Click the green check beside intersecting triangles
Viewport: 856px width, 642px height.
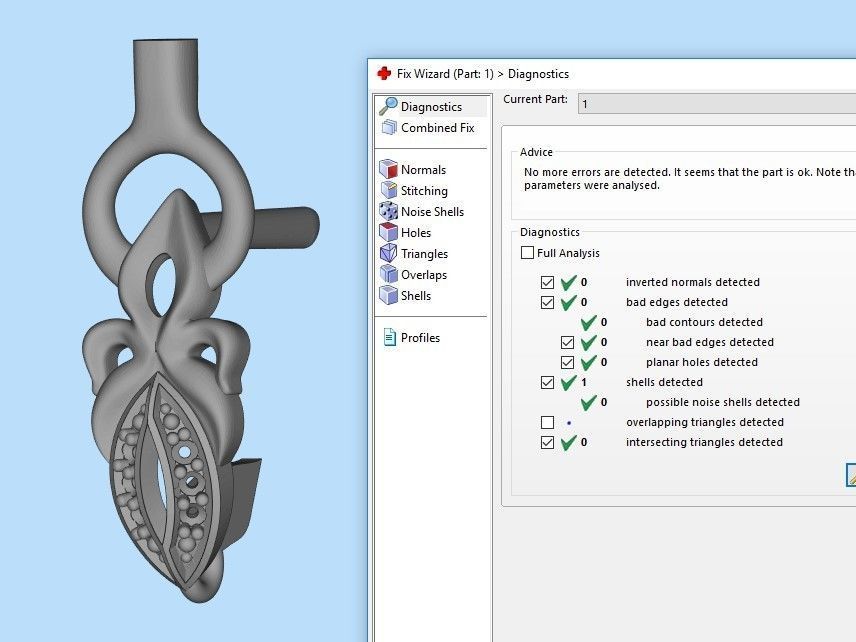(568, 442)
